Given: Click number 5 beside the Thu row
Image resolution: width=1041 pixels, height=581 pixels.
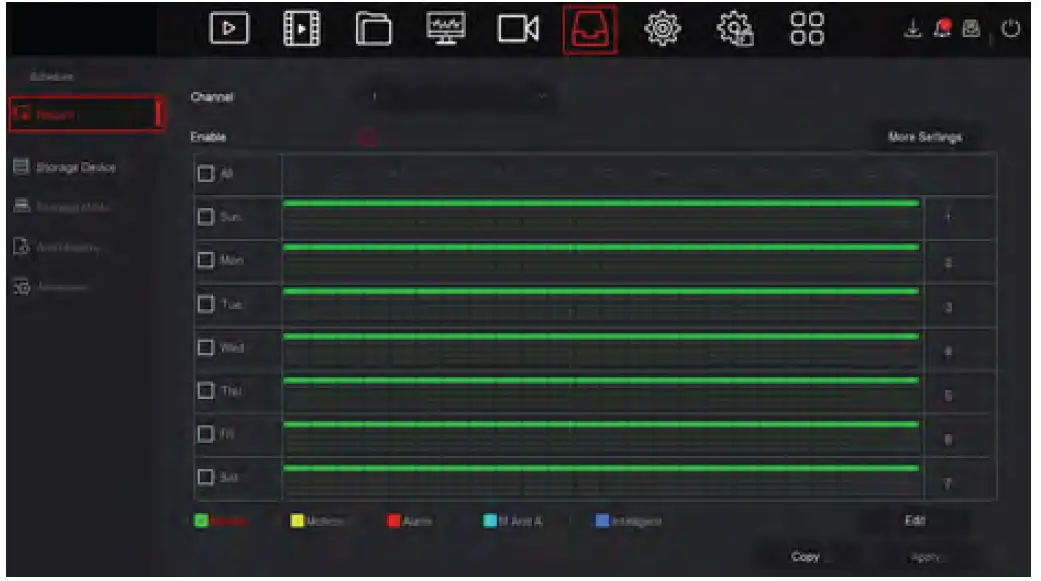Looking at the screenshot, I should point(948,396).
